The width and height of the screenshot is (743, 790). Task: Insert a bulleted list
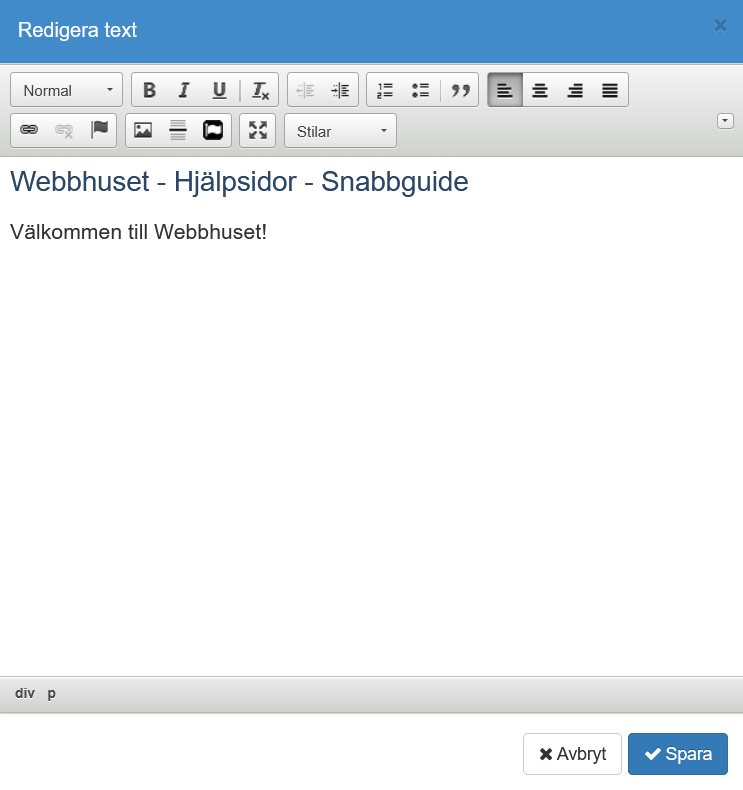420,90
